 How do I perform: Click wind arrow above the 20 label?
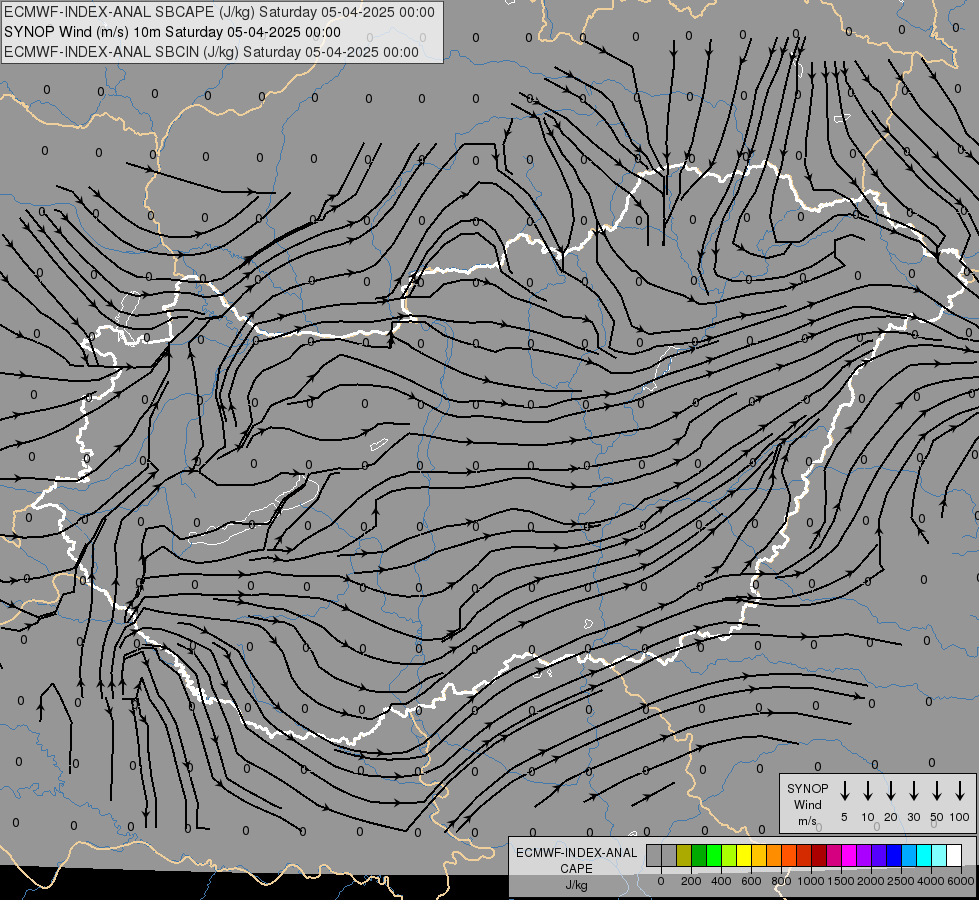point(891,790)
